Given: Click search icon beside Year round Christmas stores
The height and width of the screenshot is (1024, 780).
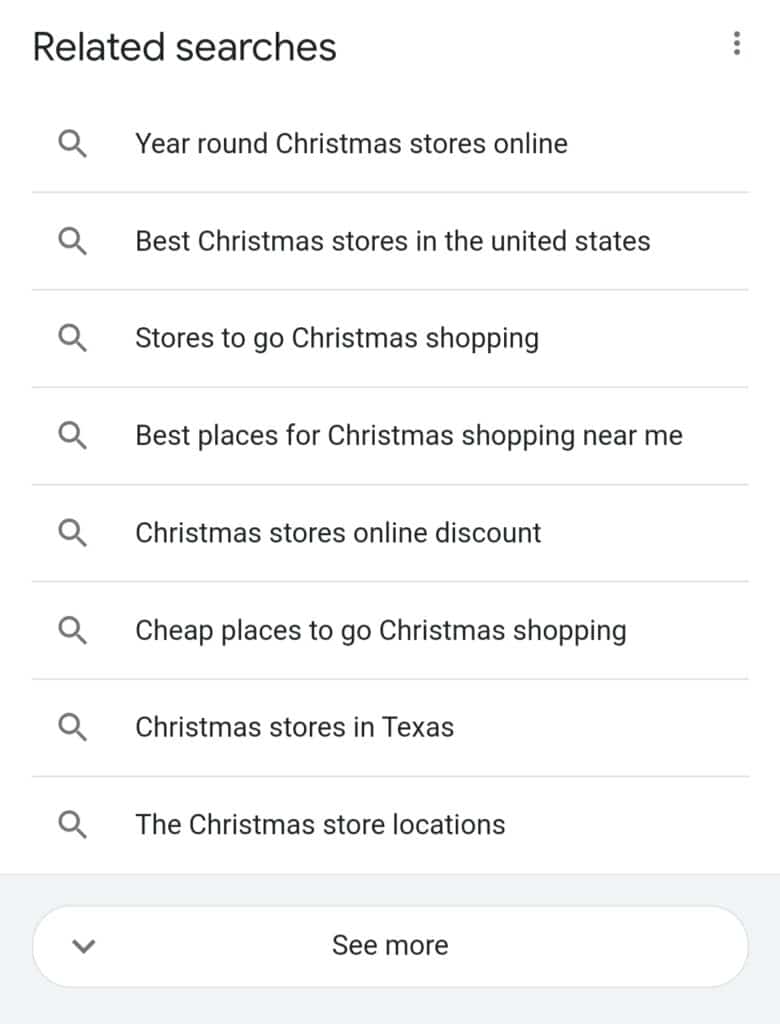Looking at the screenshot, I should (72, 144).
